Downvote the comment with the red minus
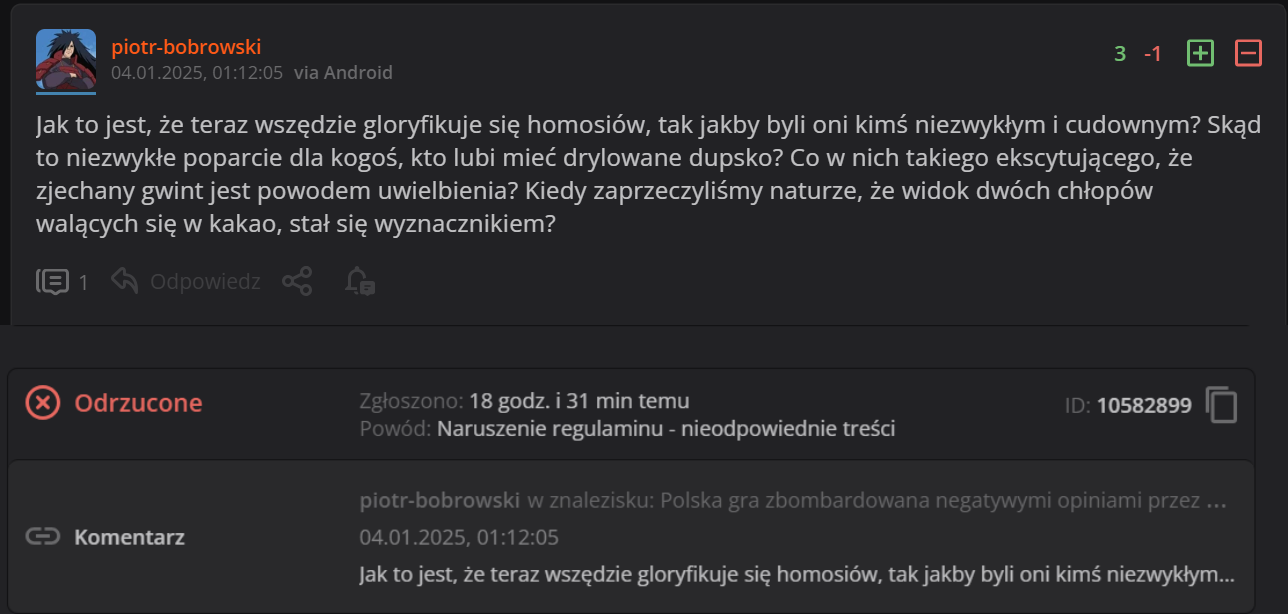The image size is (1288, 614). [x=1248, y=54]
